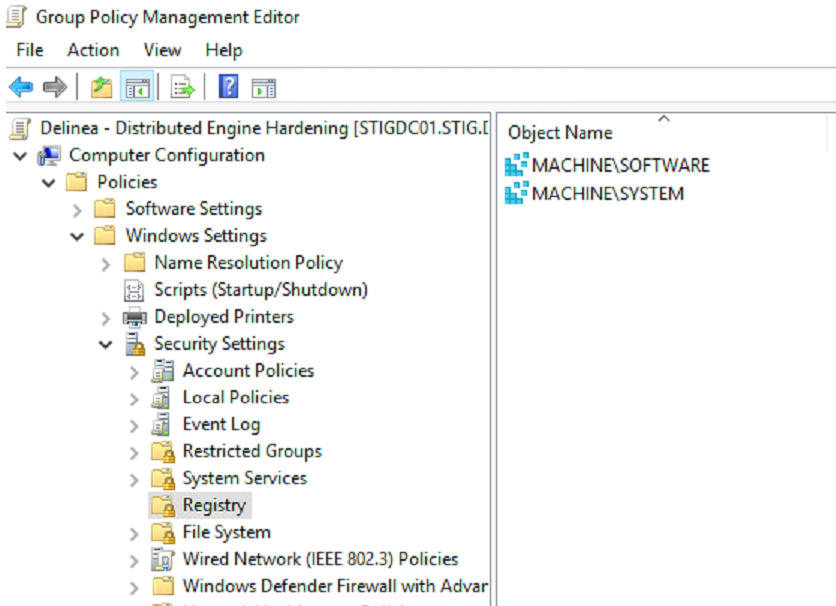Select Scripts (Startup/Shutdown) in the tree
The image size is (836, 606).
tap(260, 290)
